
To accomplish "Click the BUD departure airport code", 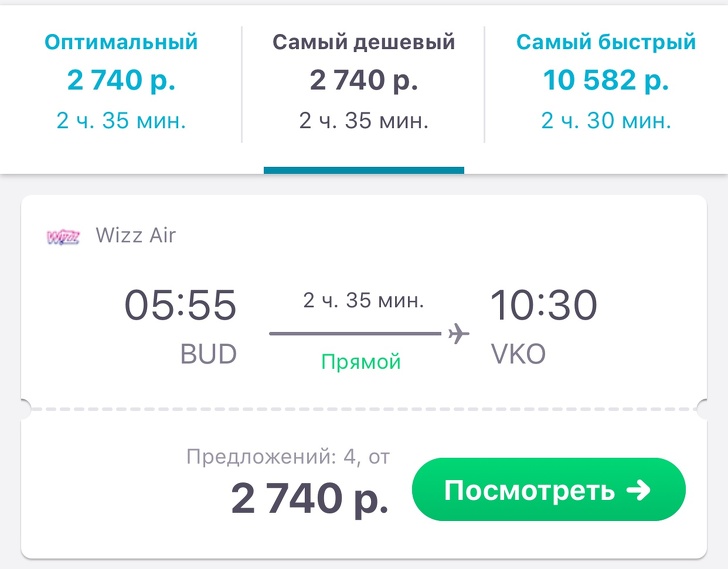I will tap(208, 355).
